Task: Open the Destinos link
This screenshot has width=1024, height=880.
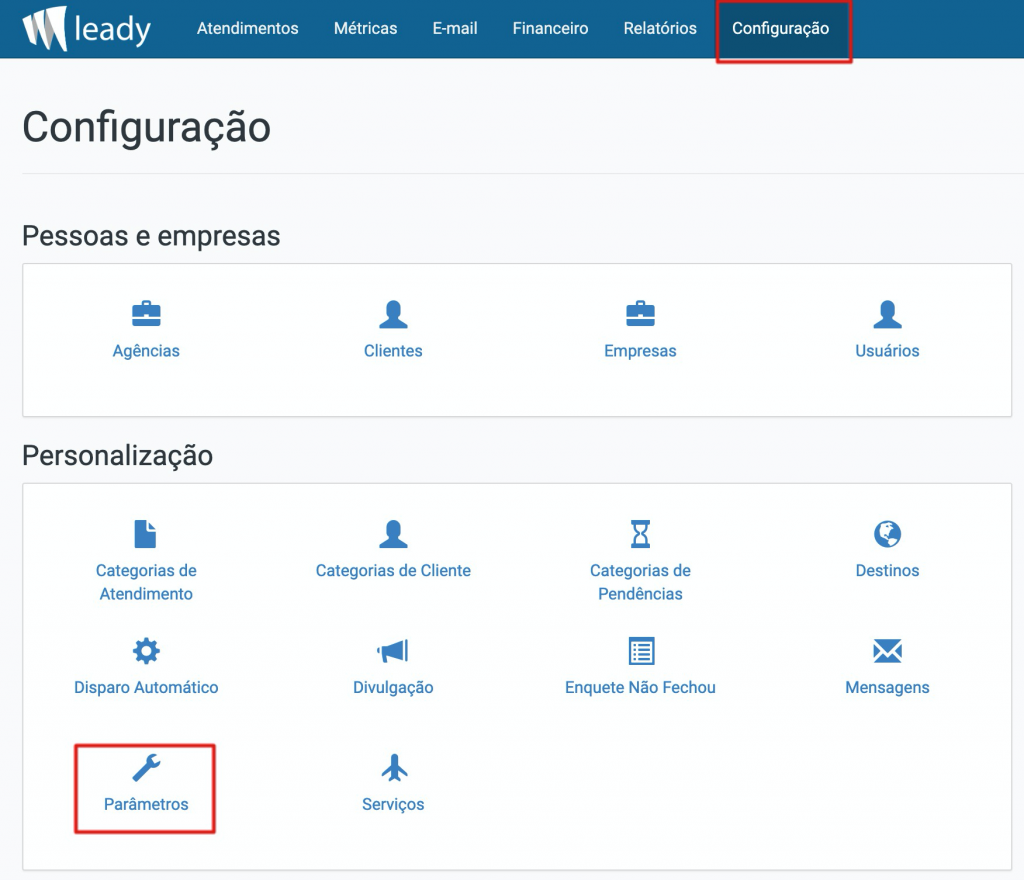Action: tap(888, 571)
